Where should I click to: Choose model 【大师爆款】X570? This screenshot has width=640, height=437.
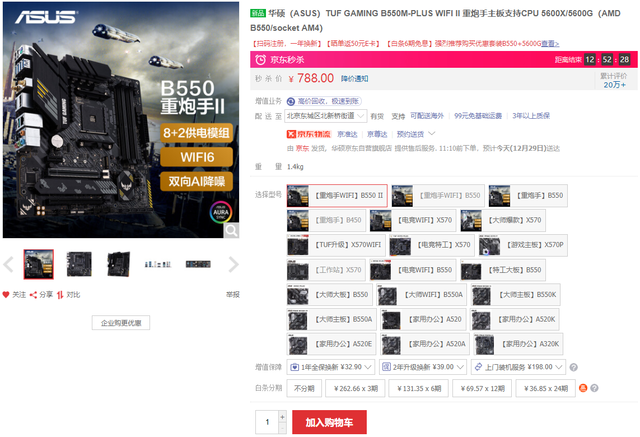pos(503,220)
